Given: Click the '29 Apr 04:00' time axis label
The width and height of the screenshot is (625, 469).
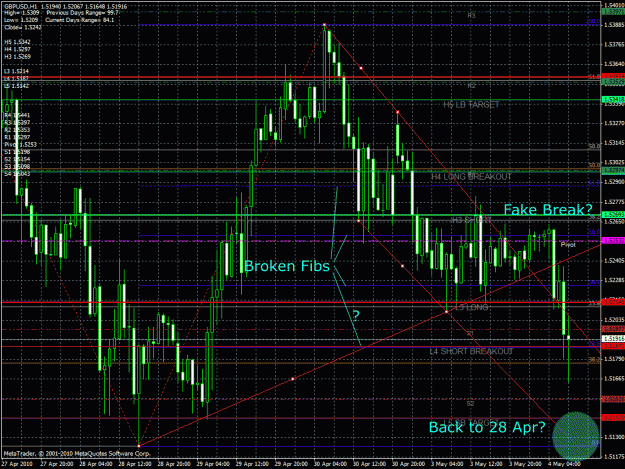Looking at the screenshot, I should (x=213, y=464).
